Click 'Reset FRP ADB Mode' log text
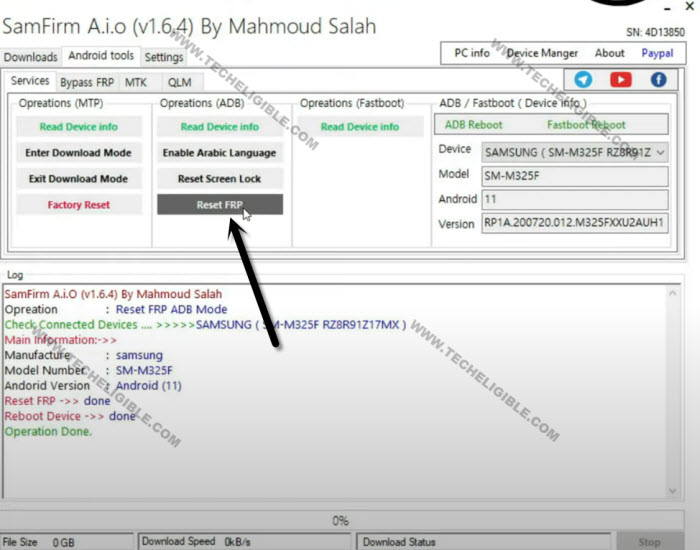Screen dimensions: 700x550 (171, 309)
